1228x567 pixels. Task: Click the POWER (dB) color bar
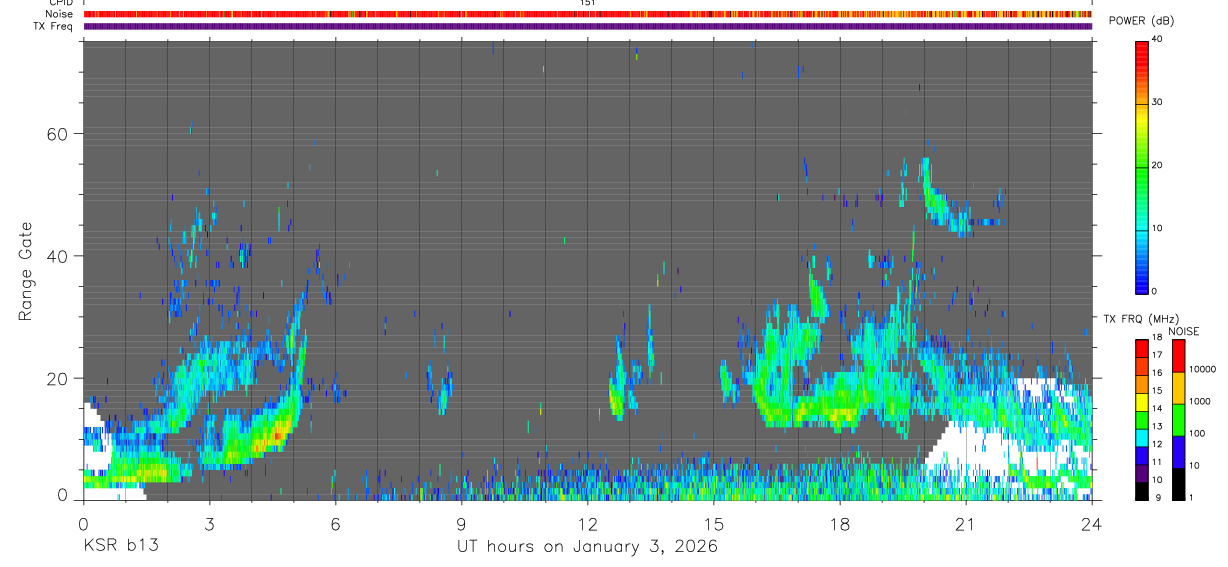[1142, 166]
